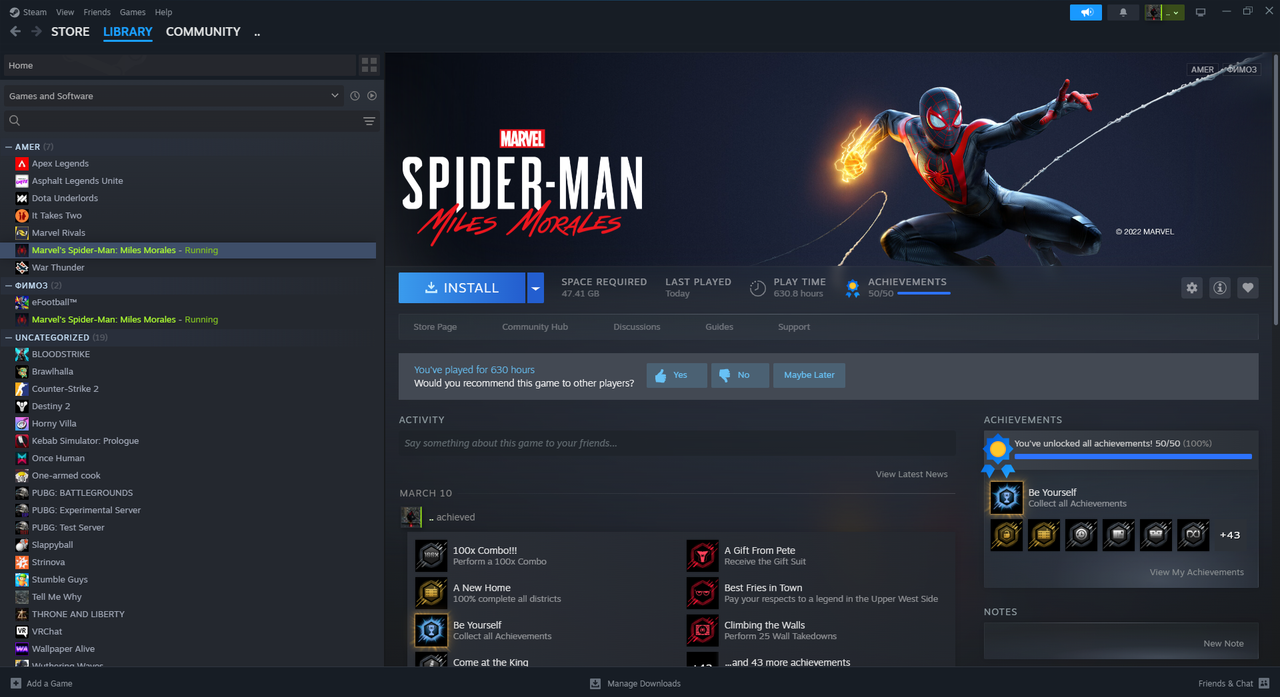Open the Support tab
This screenshot has width=1280, height=697.
point(794,327)
